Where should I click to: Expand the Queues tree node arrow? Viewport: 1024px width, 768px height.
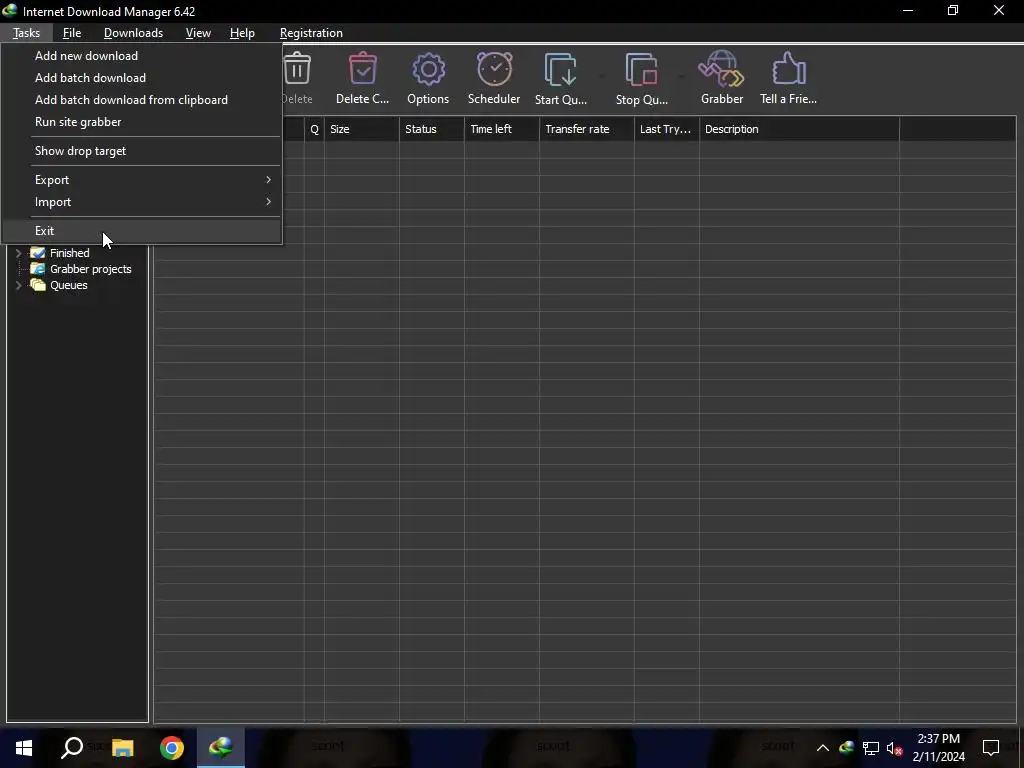(19, 285)
